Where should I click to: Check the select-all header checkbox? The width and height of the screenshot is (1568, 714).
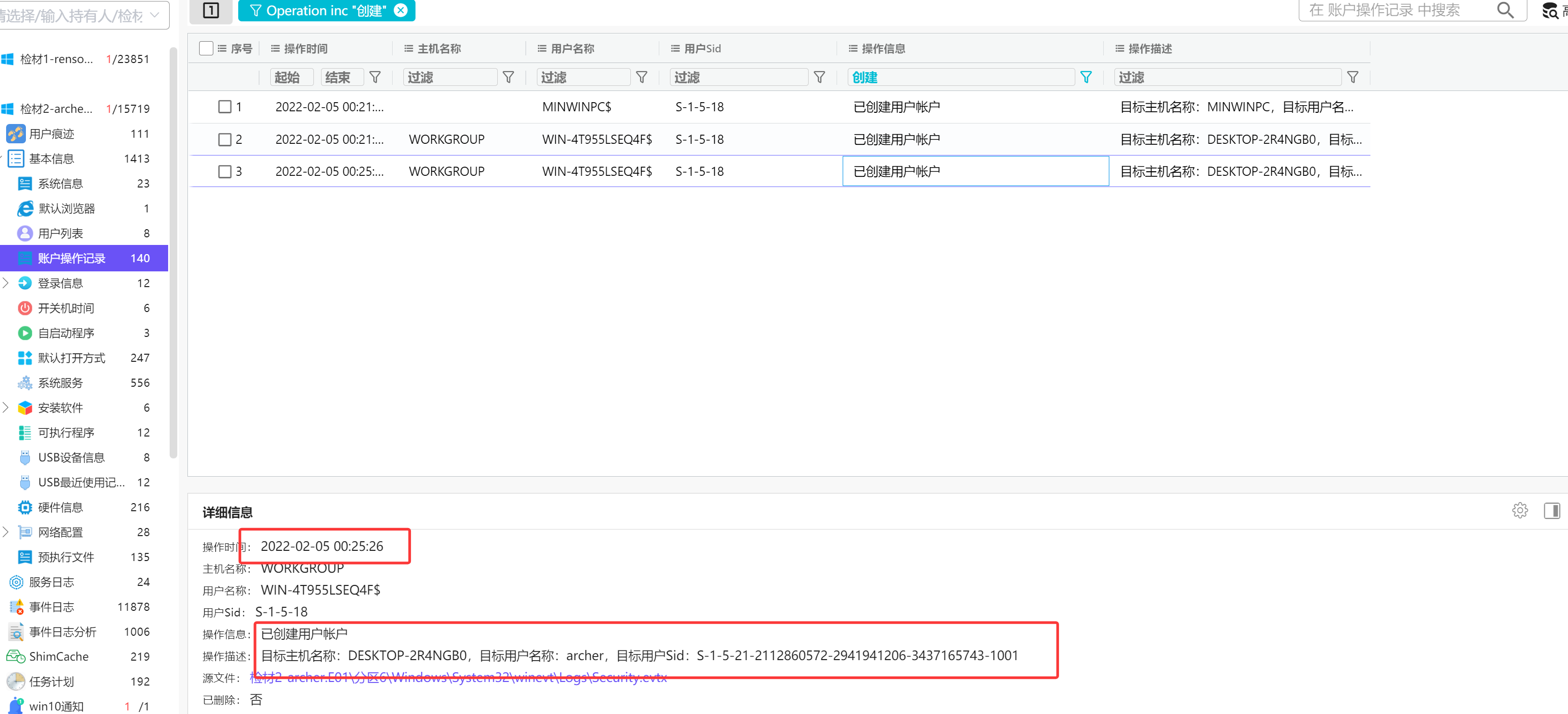206,48
